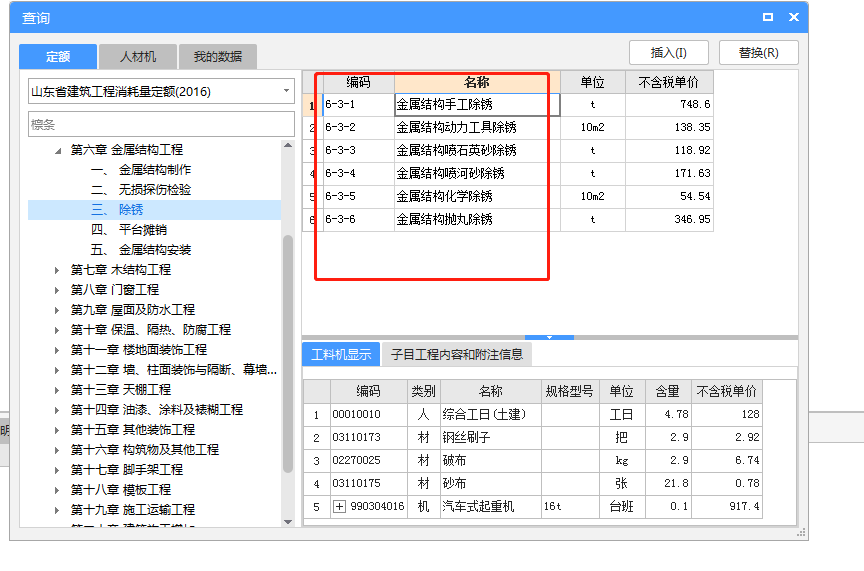Click the tree vertical scrollbar thumb
The height and width of the screenshot is (571, 864).
tap(288, 354)
